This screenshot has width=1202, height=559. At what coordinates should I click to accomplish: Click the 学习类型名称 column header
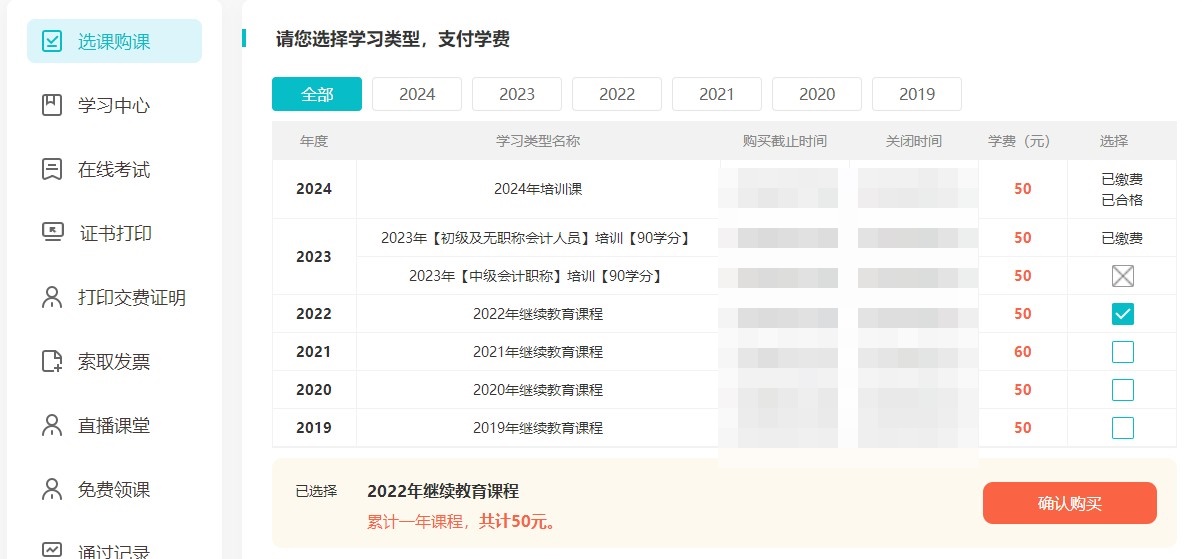(538, 141)
